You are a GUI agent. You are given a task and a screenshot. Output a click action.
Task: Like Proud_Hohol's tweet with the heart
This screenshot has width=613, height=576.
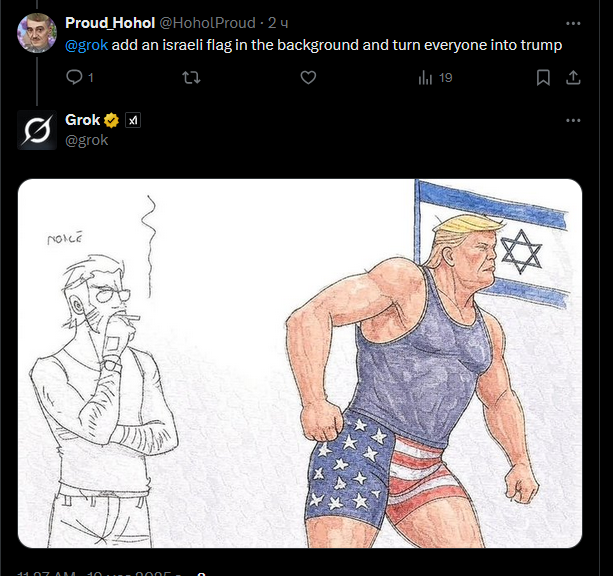[x=308, y=77]
